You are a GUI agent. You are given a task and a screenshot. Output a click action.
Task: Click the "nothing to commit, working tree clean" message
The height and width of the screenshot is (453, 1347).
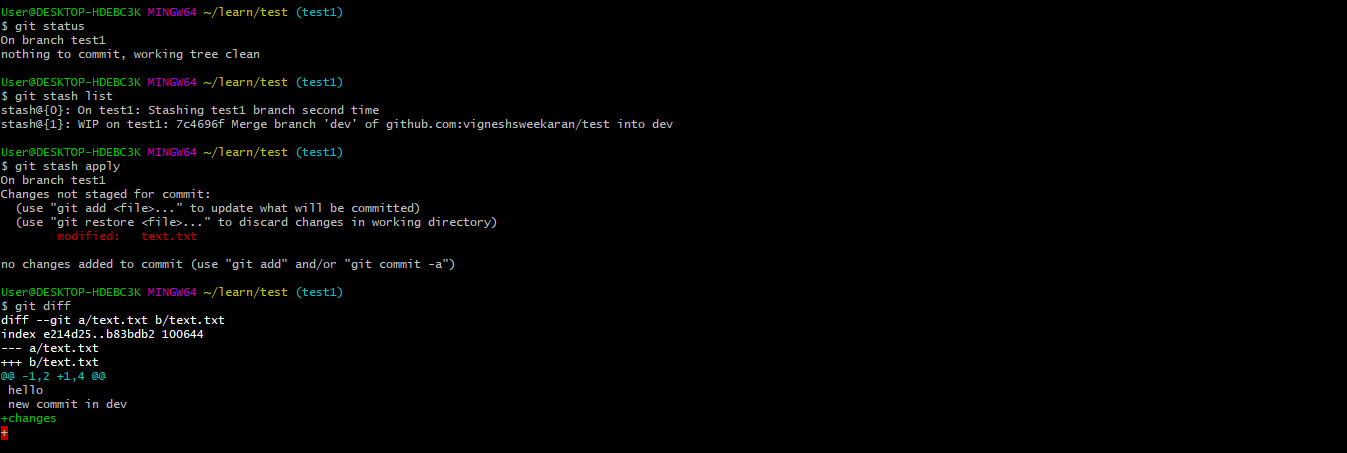coord(130,53)
